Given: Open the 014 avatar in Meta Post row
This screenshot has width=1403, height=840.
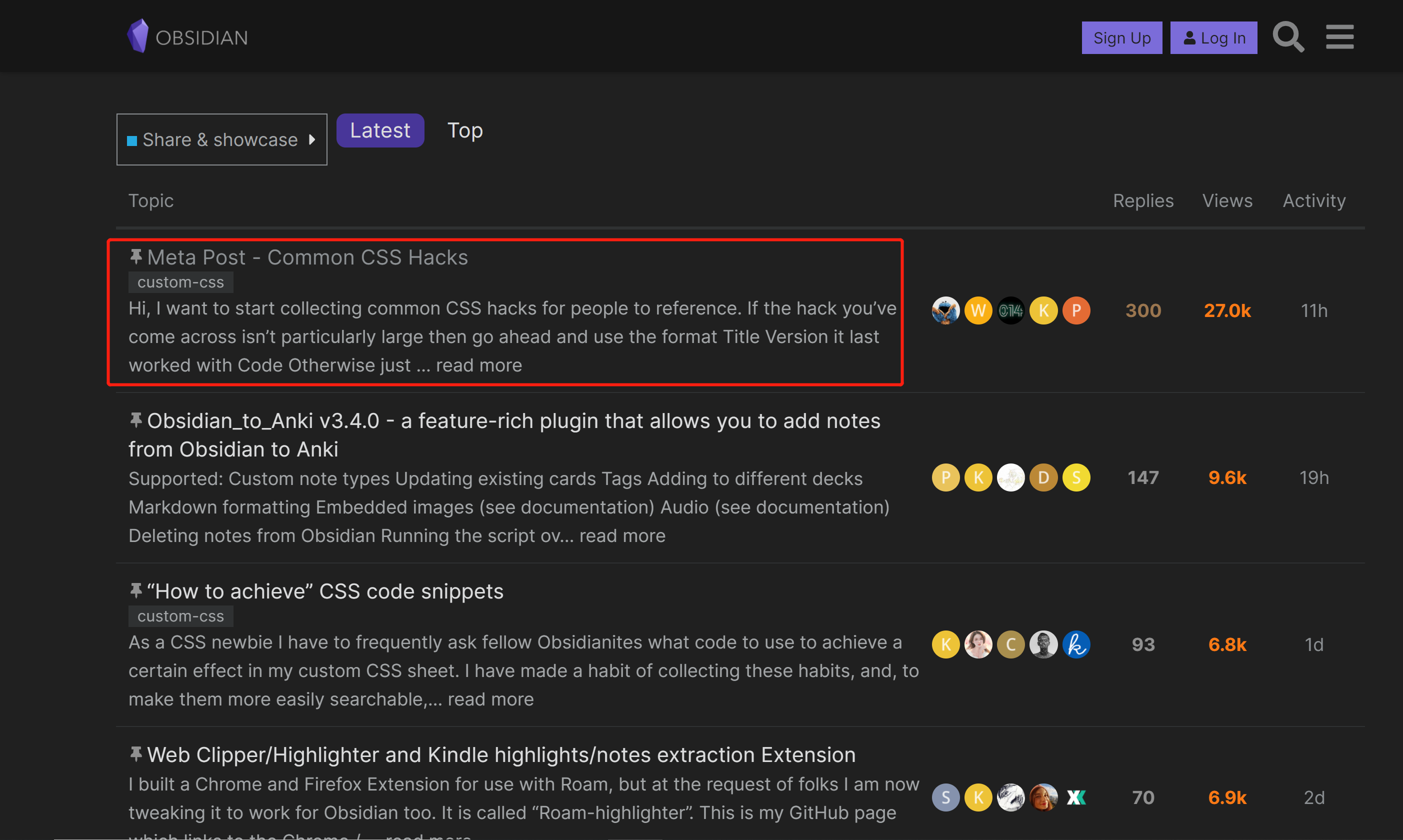Looking at the screenshot, I should (1010, 310).
